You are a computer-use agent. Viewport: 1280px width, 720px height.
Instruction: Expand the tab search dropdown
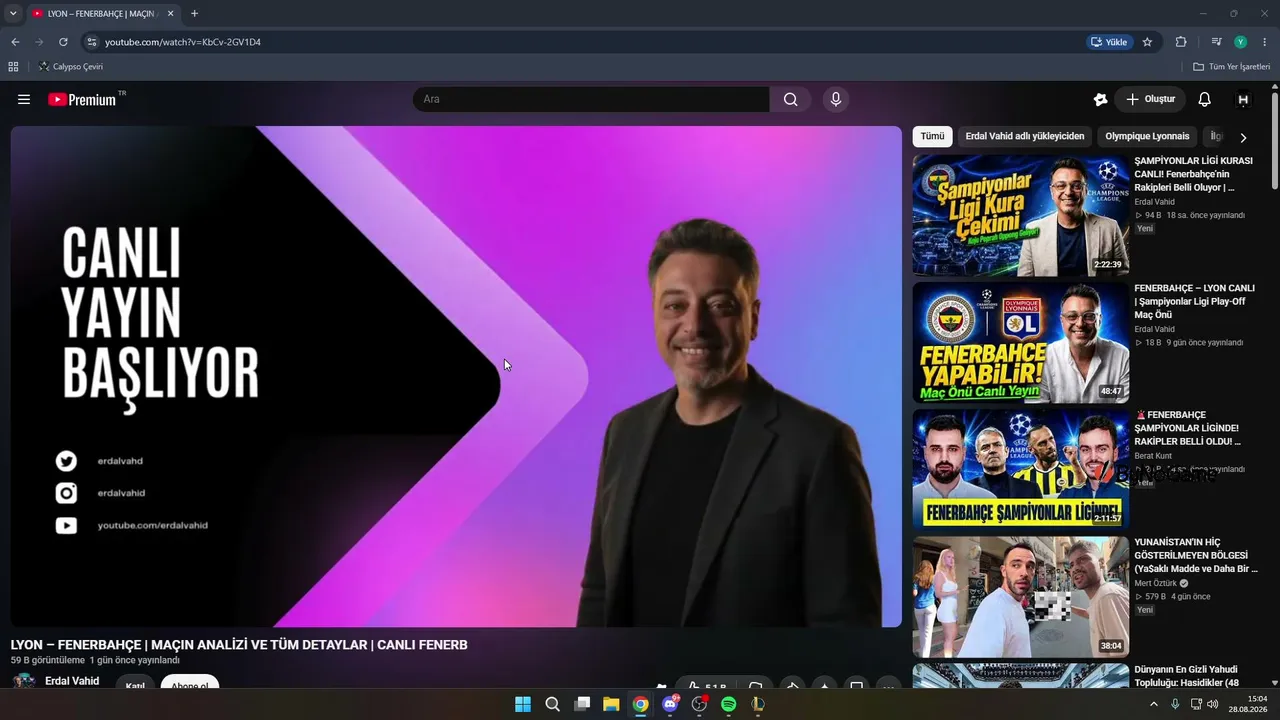coord(13,14)
